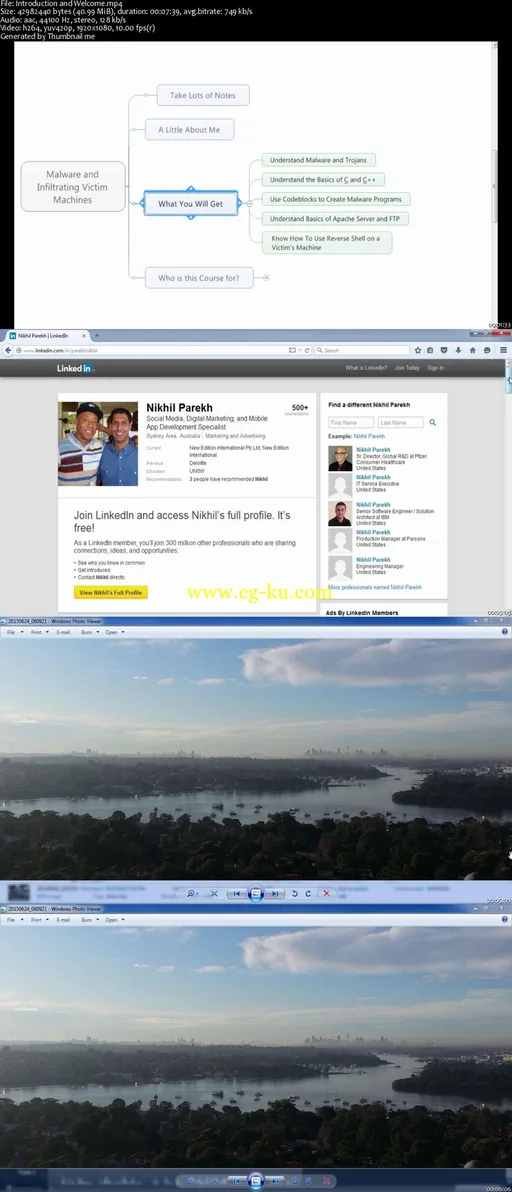Viewport: 512px width, 1192px height.
Task: Open More professionals named Nikhil Parekh link
Action: click(375, 588)
